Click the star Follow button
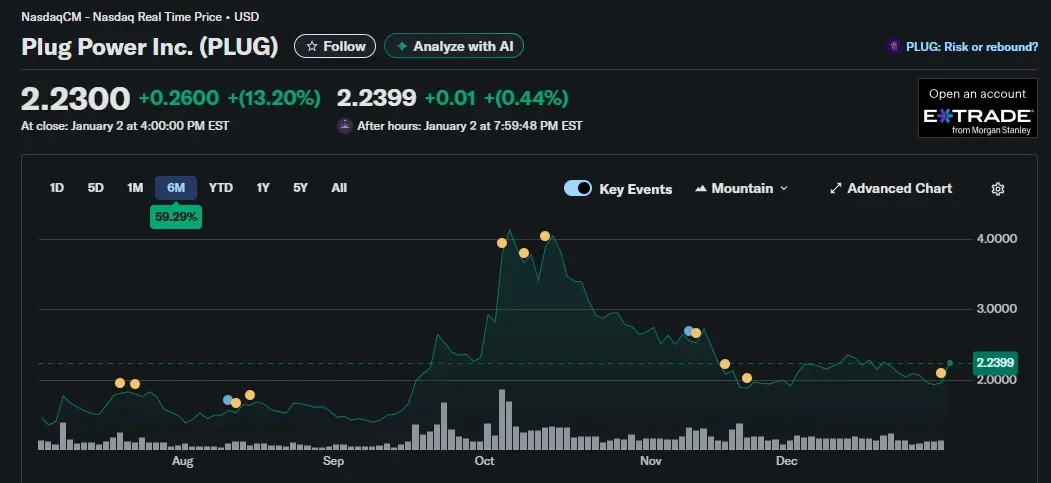Viewport: 1051px width, 483px height. click(x=335, y=46)
